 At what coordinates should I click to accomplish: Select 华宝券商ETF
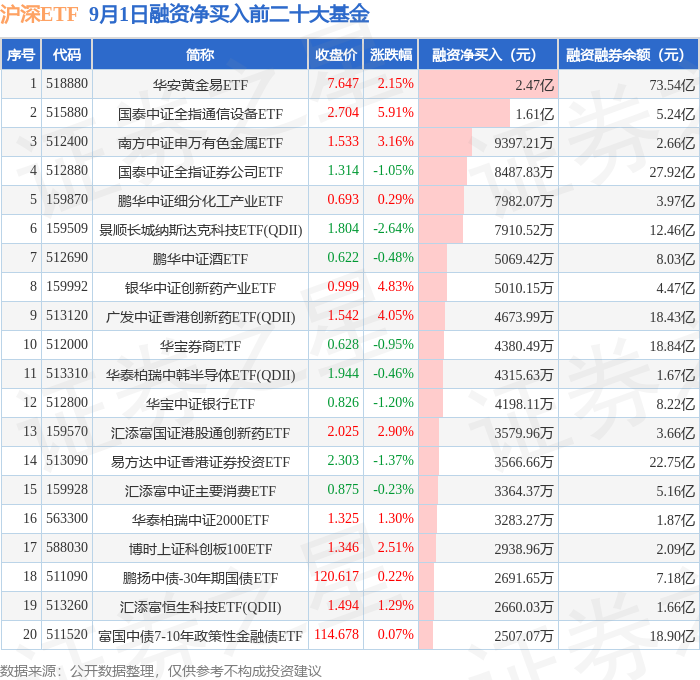click(200, 346)
